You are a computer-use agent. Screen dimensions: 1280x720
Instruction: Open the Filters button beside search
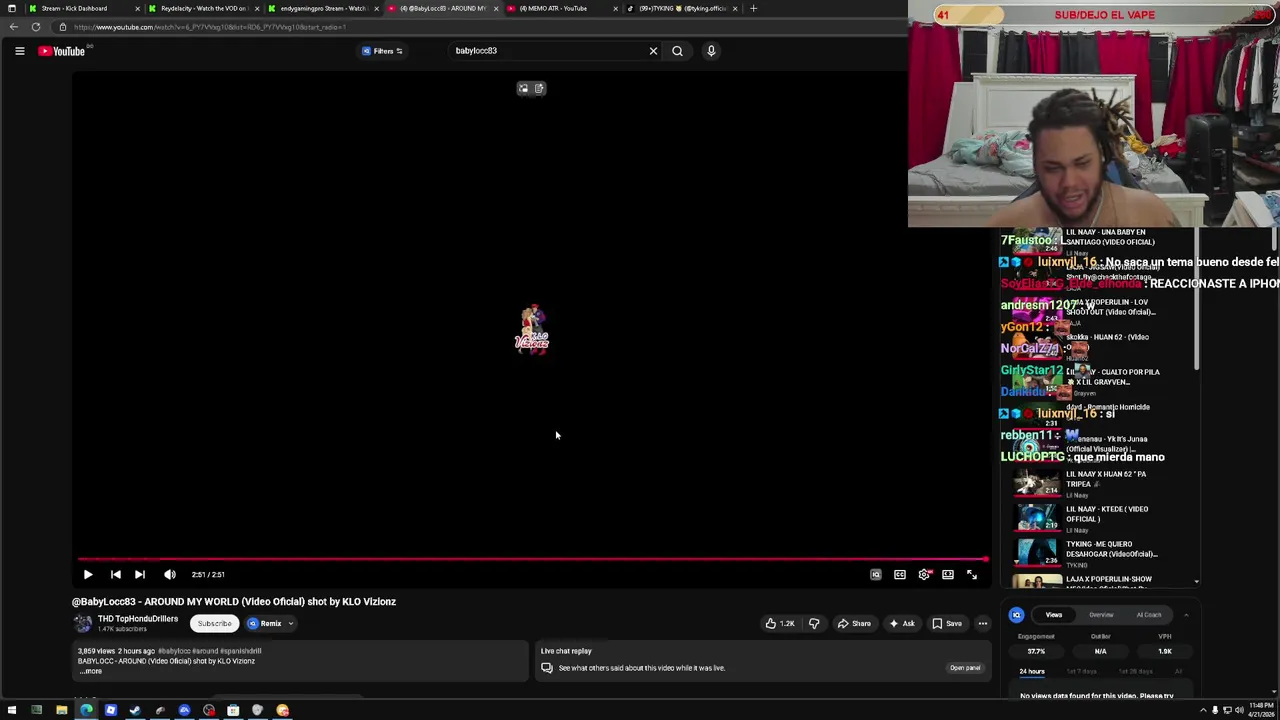pyautogui.click(x=382, y=51)
